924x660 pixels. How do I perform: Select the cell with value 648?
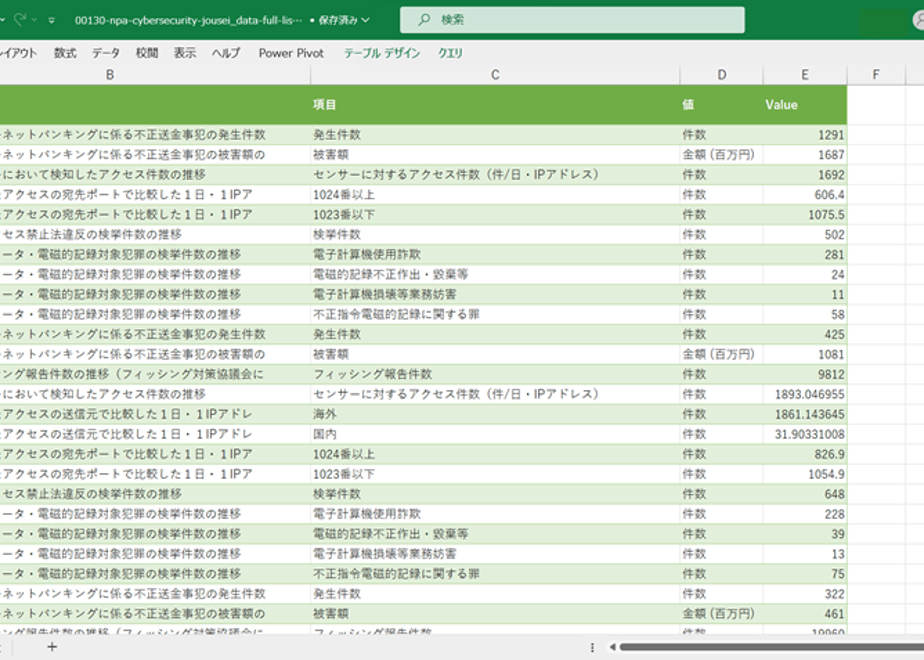805,494
